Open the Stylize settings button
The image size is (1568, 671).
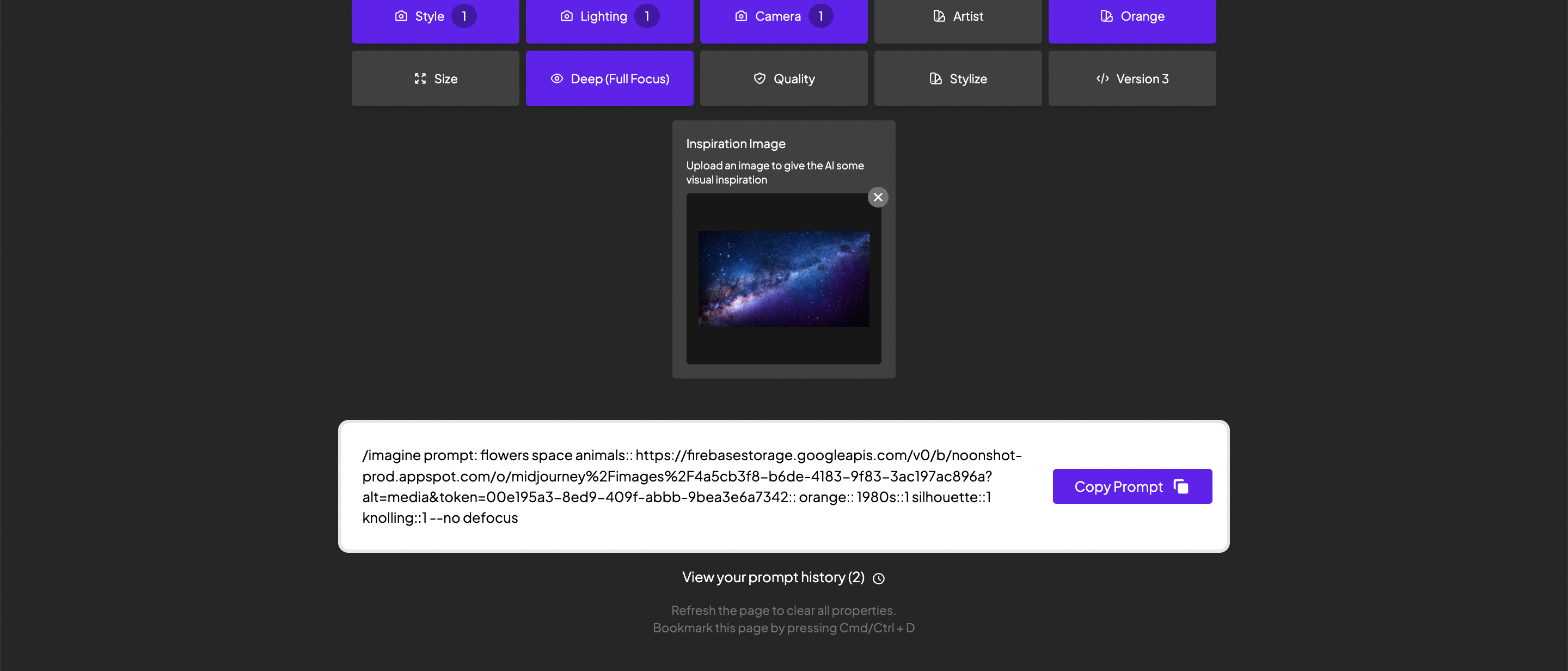[958, 78]
